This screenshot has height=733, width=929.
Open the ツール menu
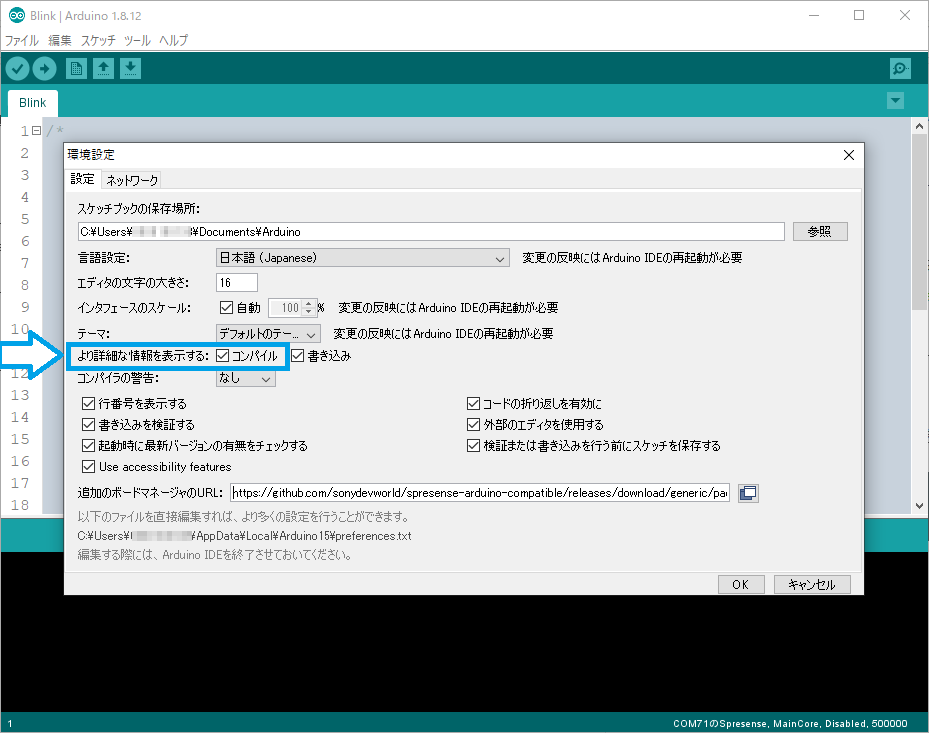pos(137,40)
